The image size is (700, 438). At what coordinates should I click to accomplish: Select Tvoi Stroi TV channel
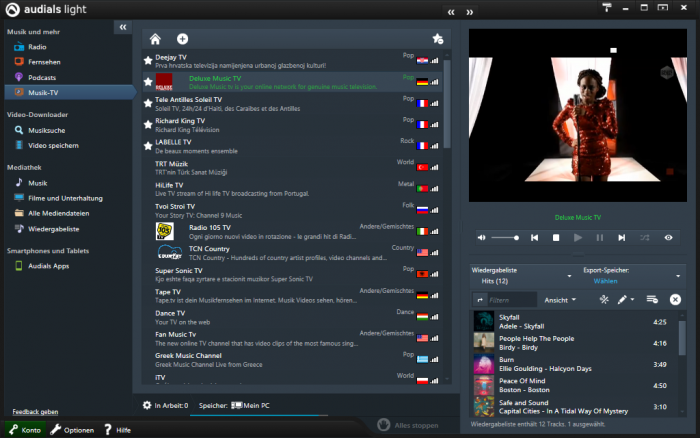coord(292,210)
